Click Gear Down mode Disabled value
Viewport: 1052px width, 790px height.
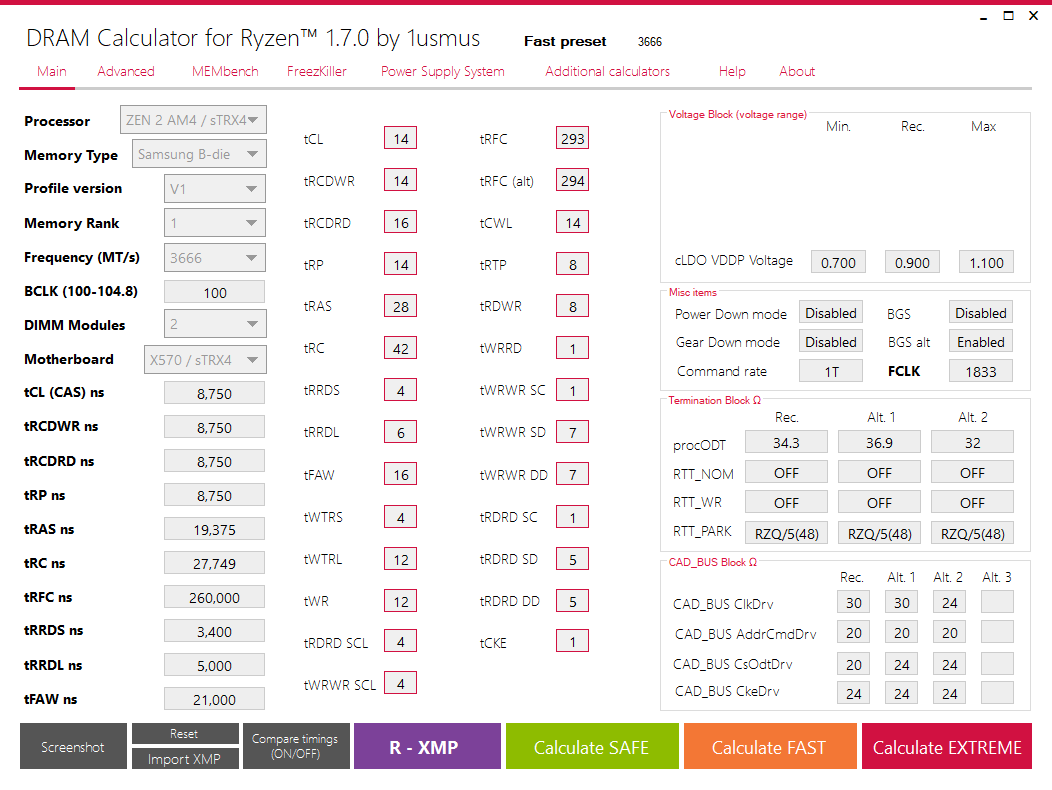[831, 342]
